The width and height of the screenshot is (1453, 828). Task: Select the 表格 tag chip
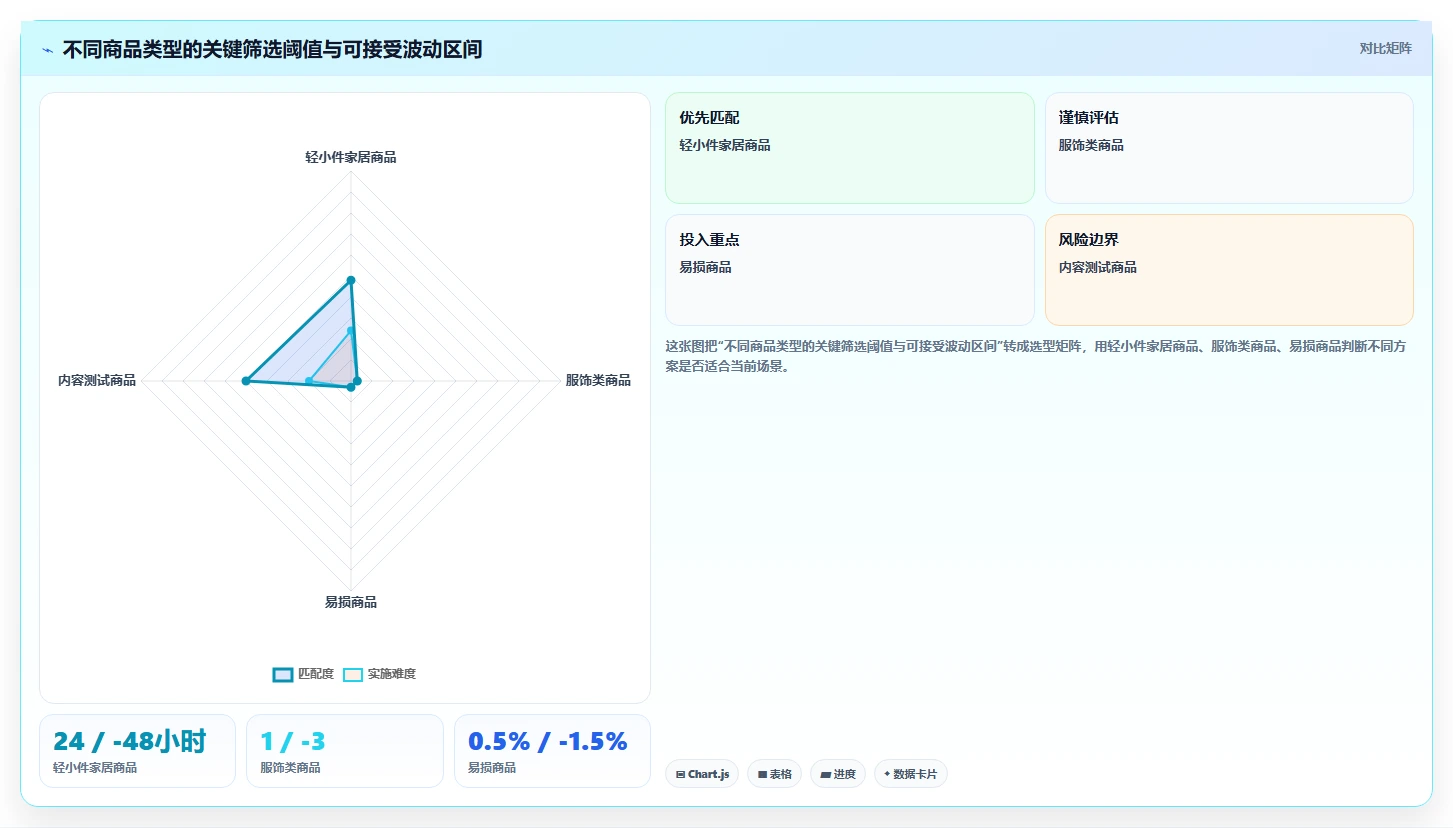coord(774,774)
